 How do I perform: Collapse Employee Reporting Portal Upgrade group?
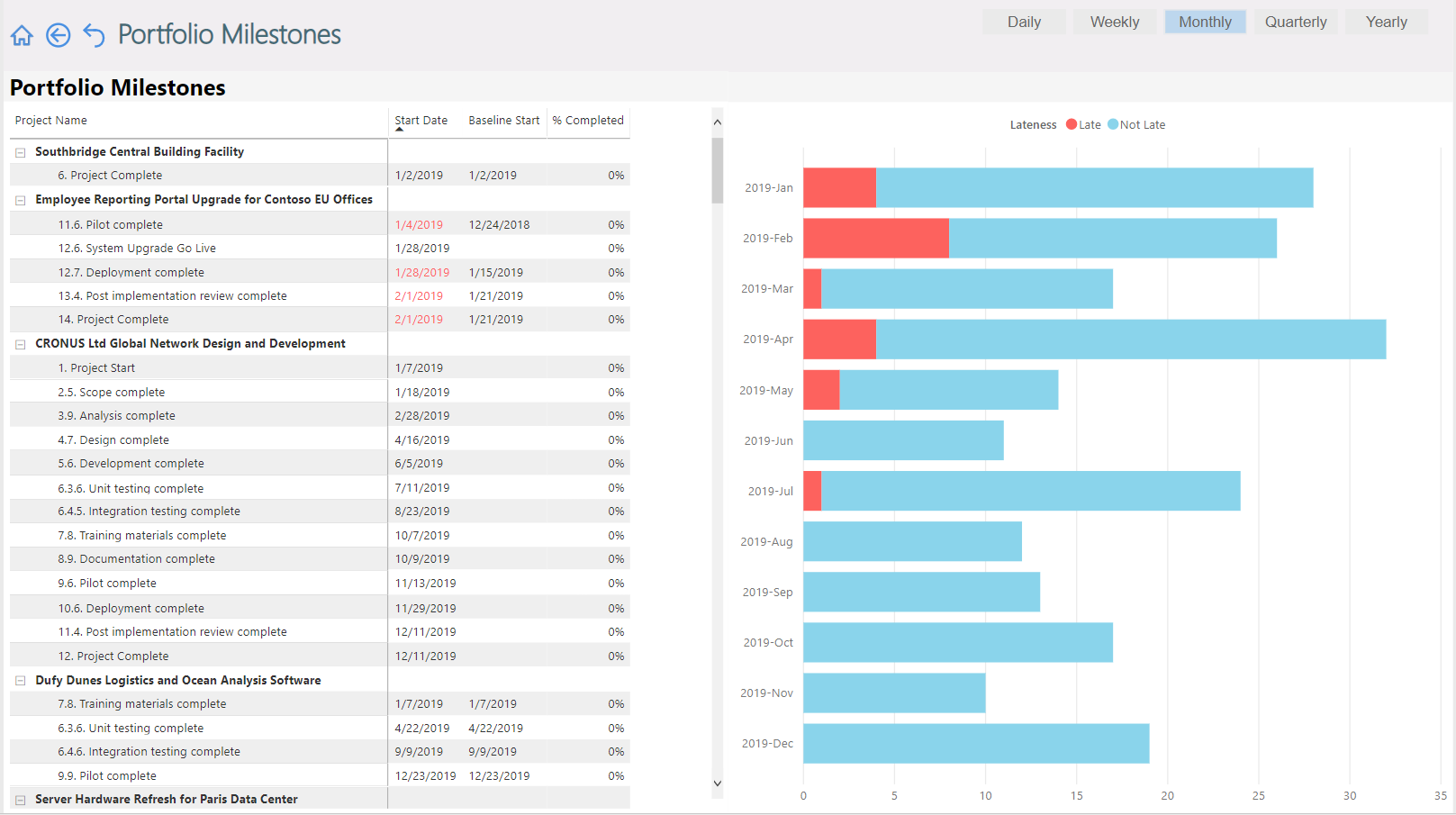pyautogui.click(x=20, y=200)
